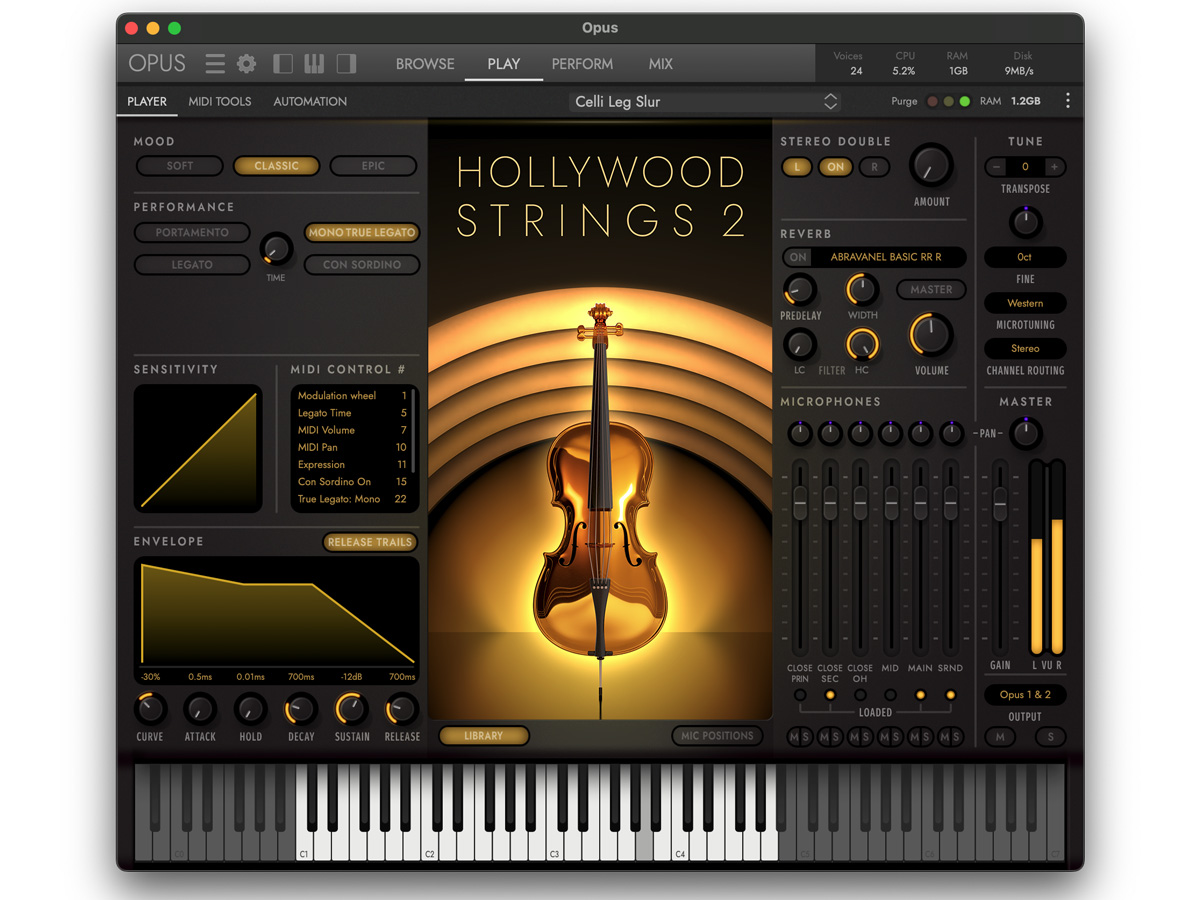1200x900 pixels.
Task: Enable Legato performance mode
Action: (192, 265)
